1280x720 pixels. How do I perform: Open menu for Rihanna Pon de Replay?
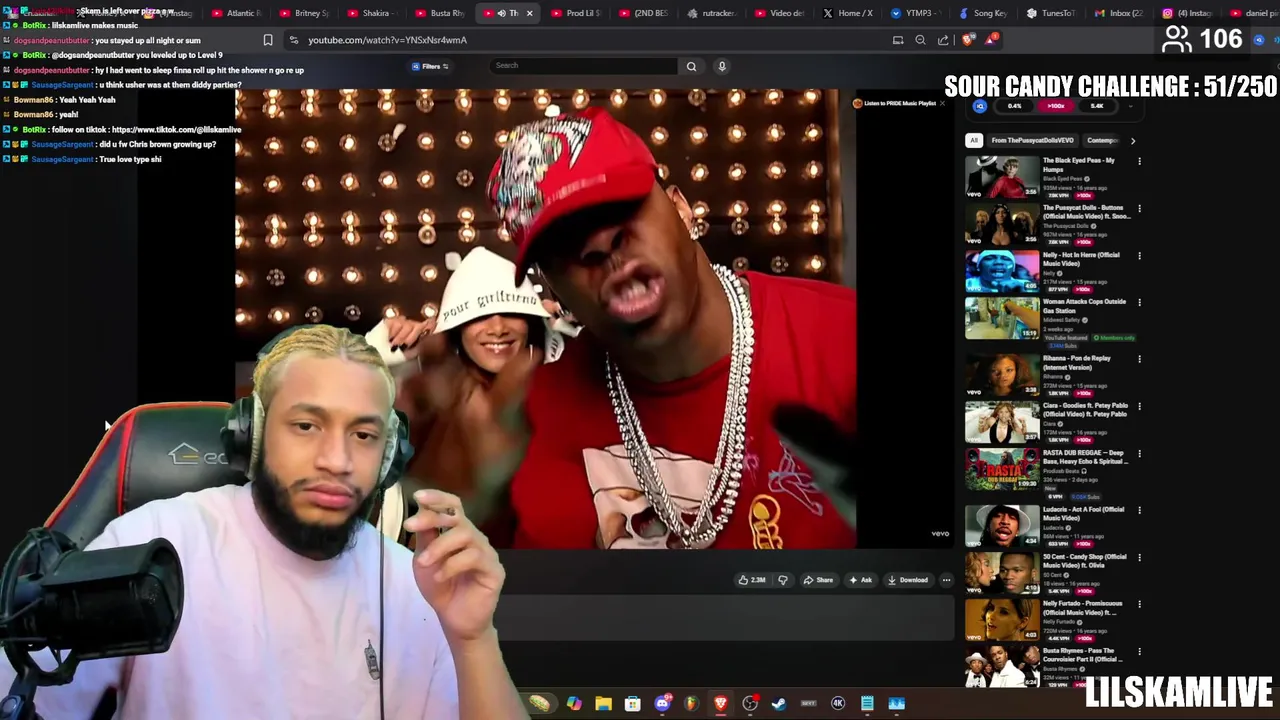tap(1139, 359)
